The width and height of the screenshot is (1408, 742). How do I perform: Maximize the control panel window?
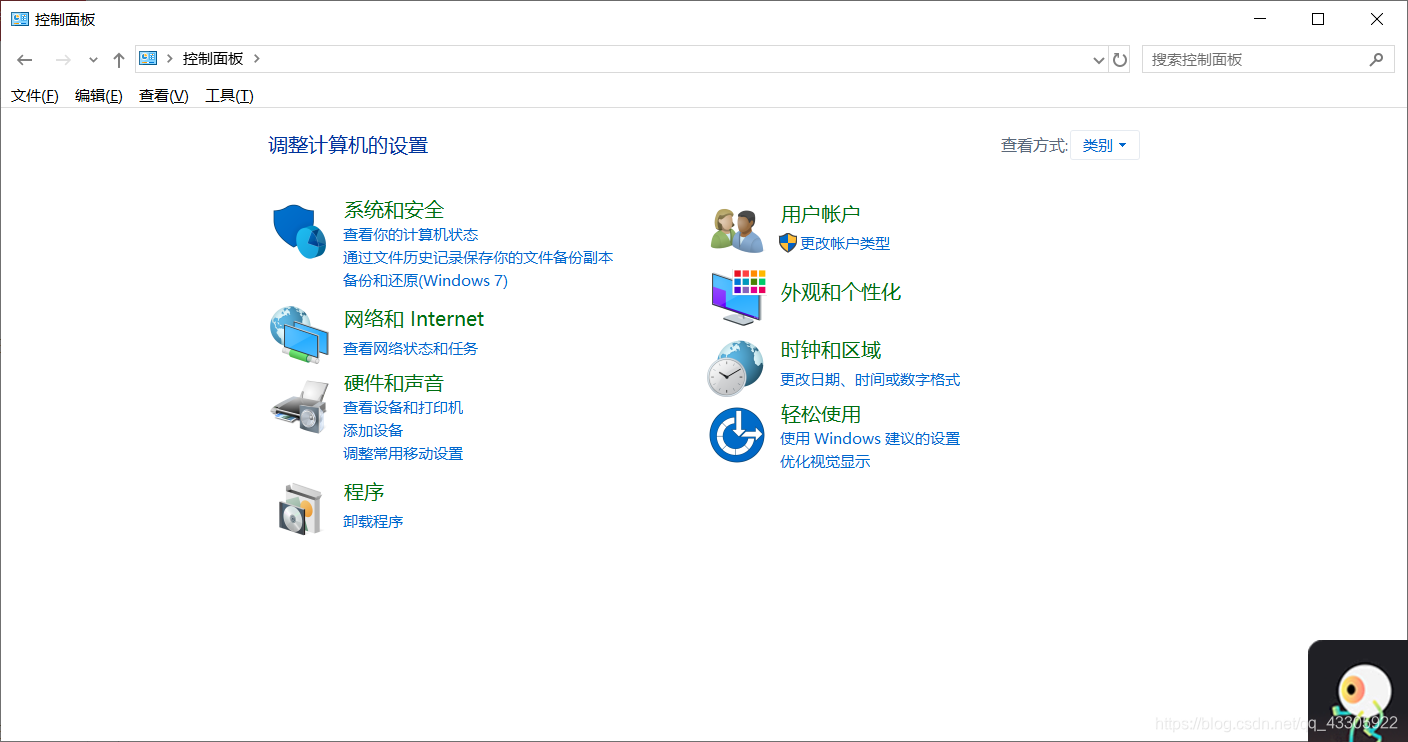tap(1318, 19)
